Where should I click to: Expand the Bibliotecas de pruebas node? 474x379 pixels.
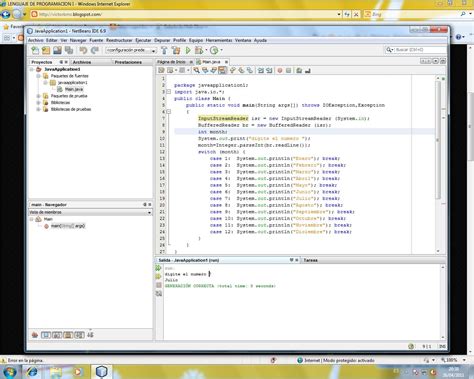(x=38, y=109)
